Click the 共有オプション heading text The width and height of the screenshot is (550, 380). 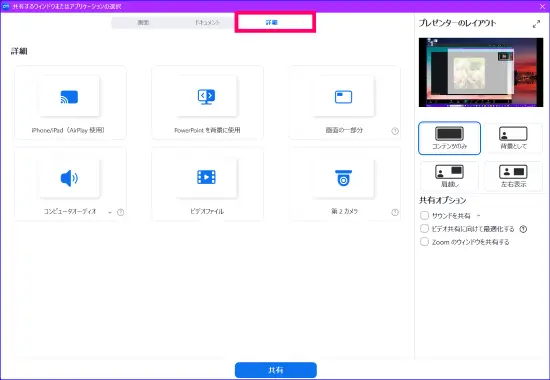click(443, 200)
